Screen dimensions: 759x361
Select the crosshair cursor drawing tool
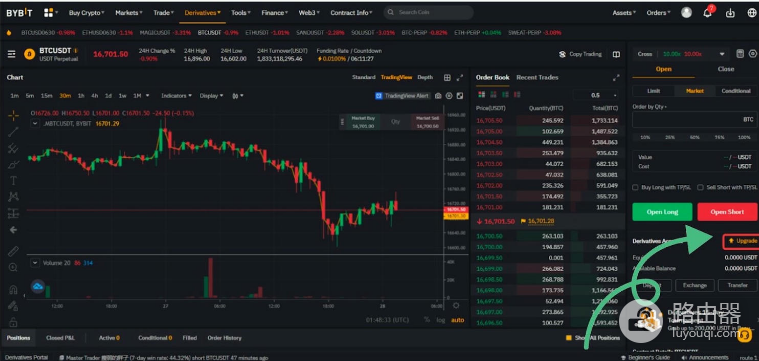click(x=13, y=115)
